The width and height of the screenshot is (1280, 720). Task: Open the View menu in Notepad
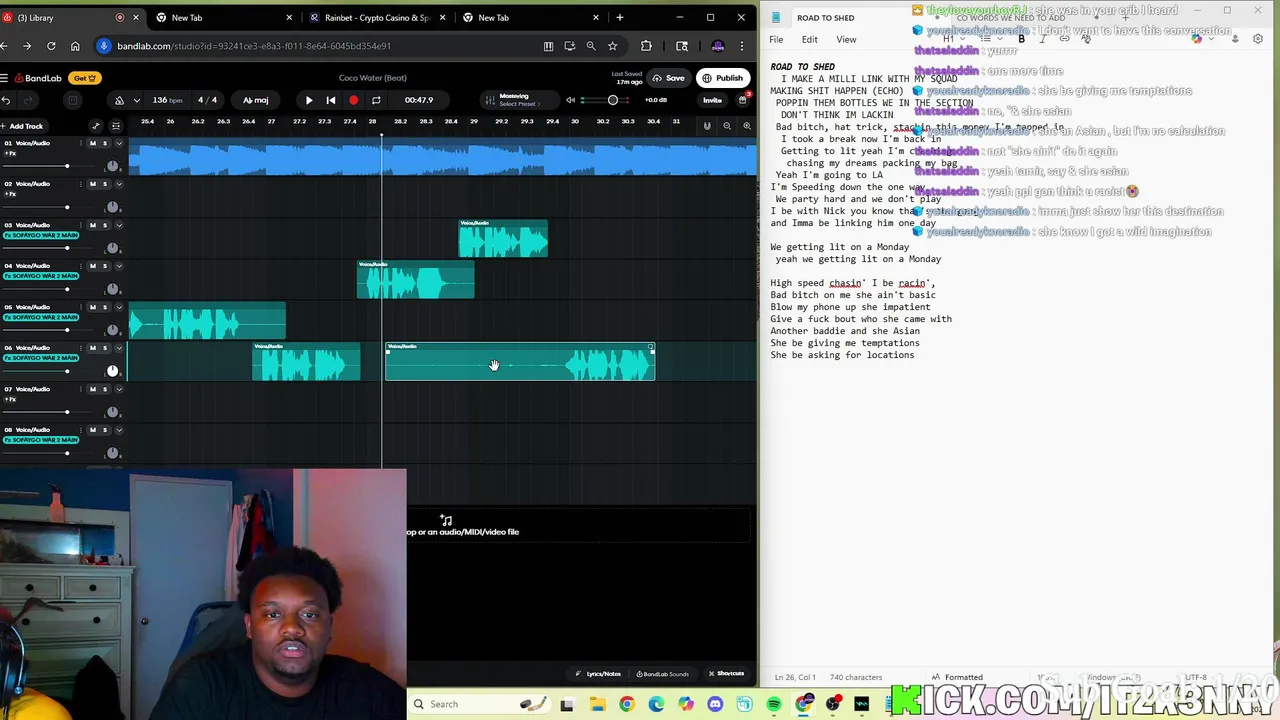click(846, 40)
